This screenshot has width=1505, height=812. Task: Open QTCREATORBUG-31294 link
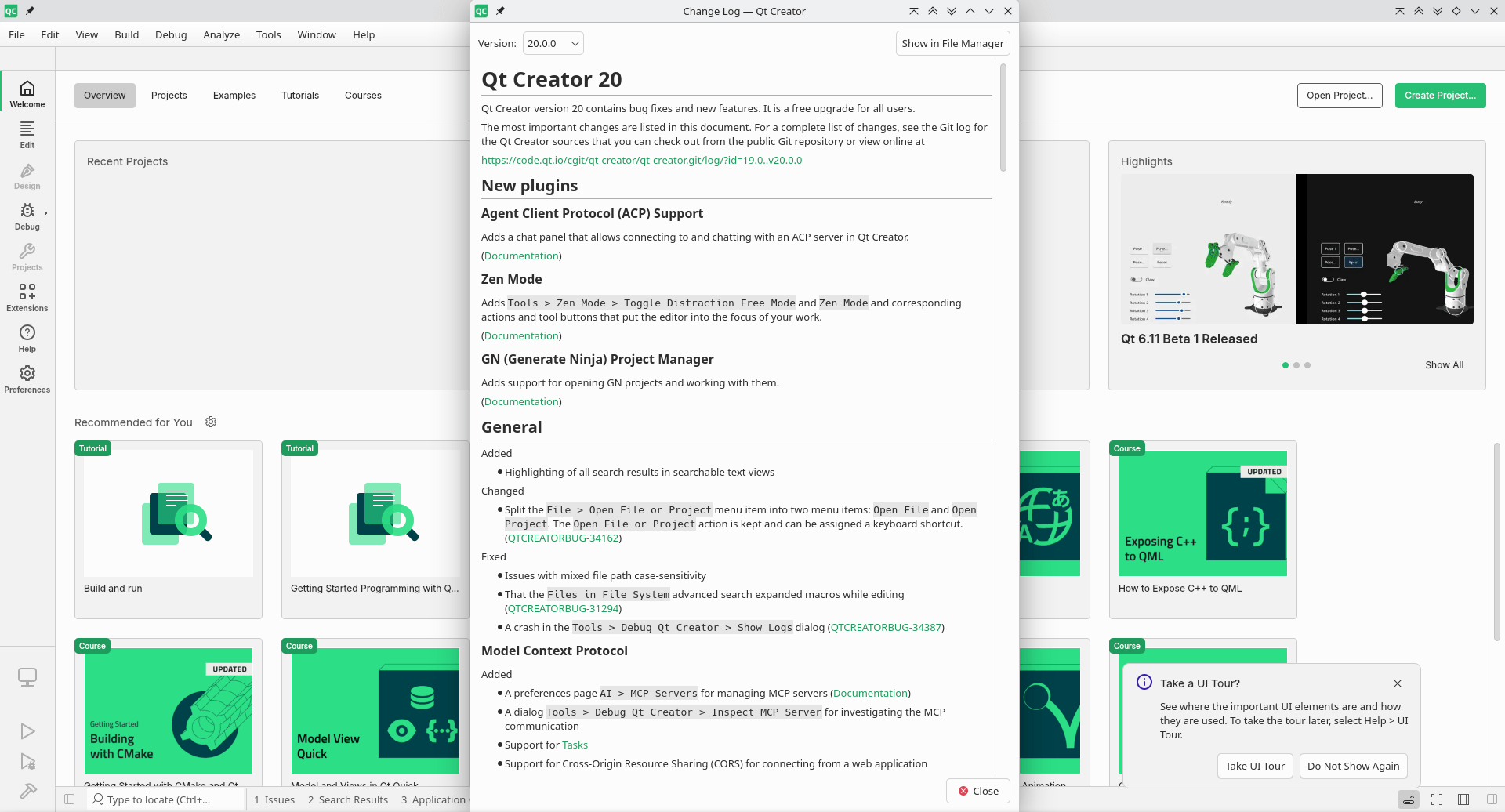(x=564, y=608)
